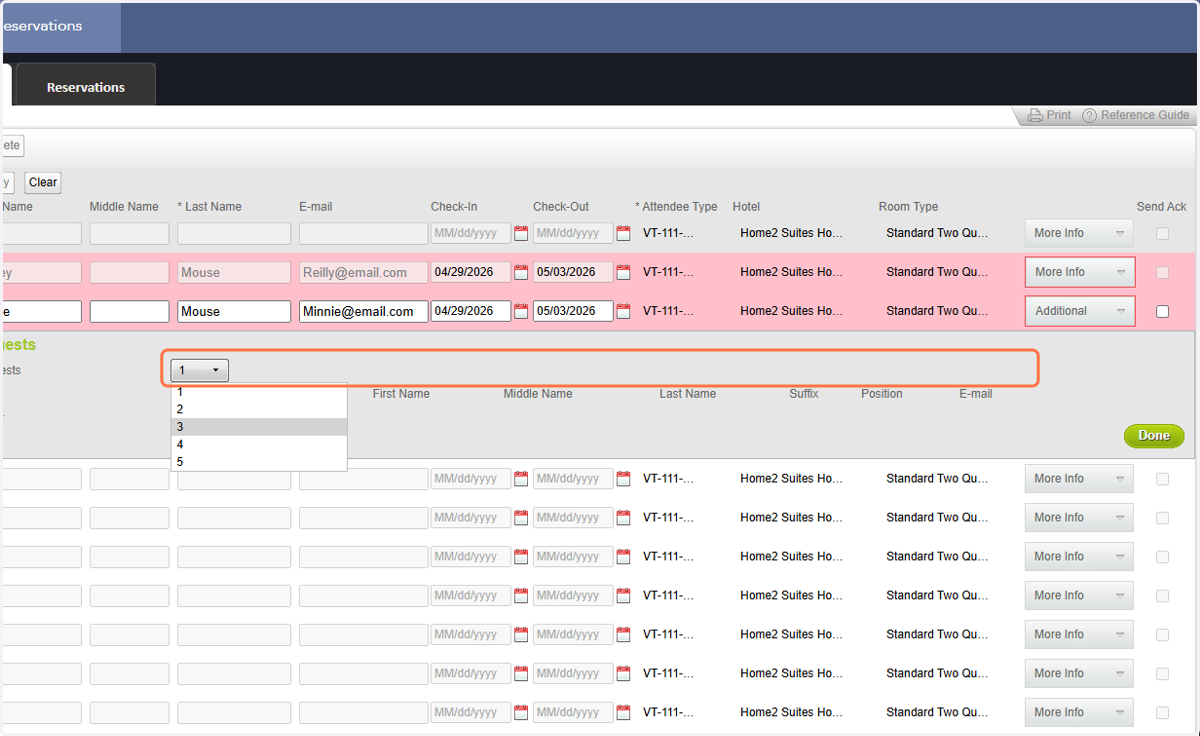
Task: Open More Info dropdown in Reilly's row
Action: click(x=1080, y=272)
